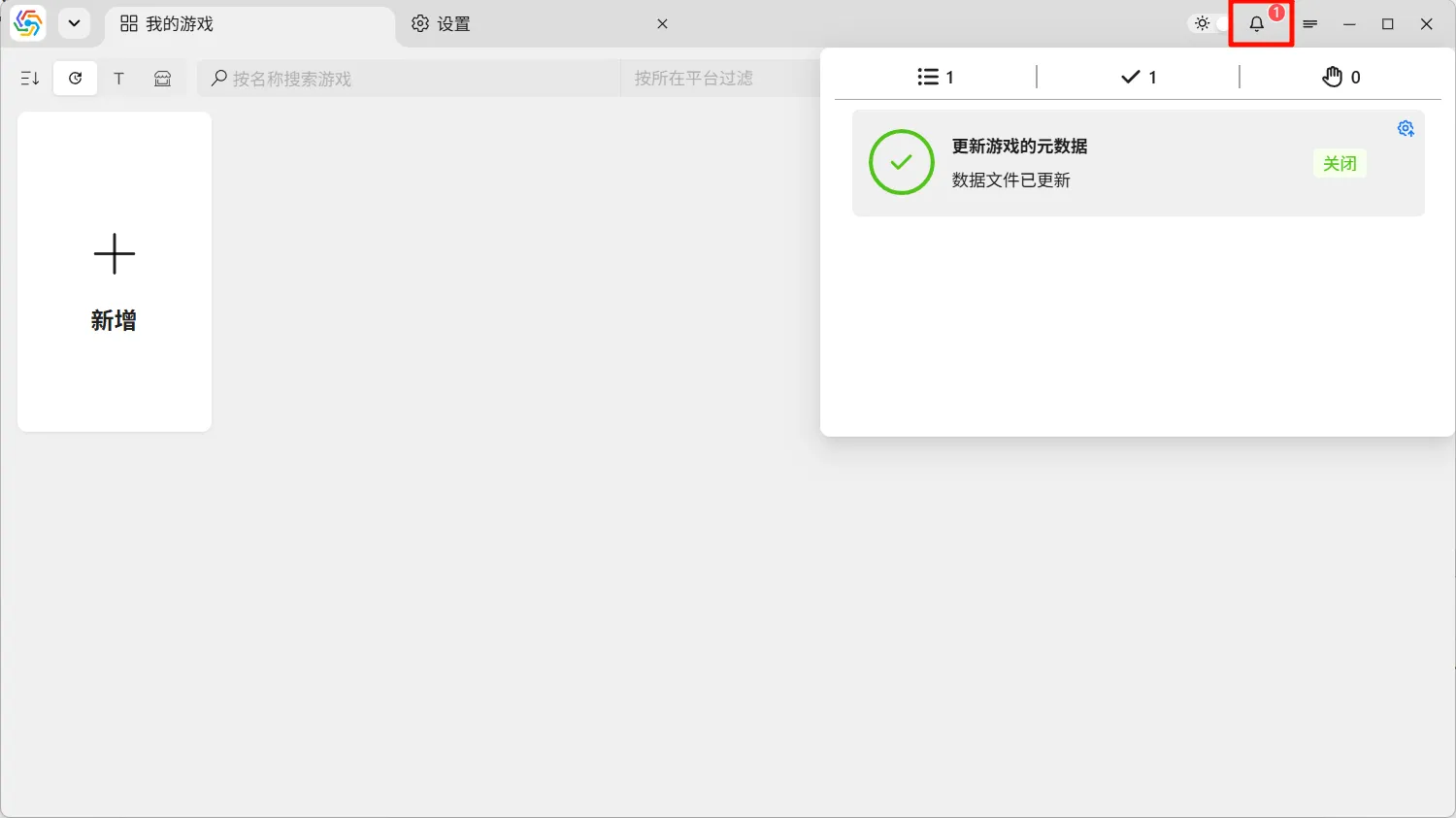Click the app logo icon
The image size is (1456, 818).
click(28, 23)
